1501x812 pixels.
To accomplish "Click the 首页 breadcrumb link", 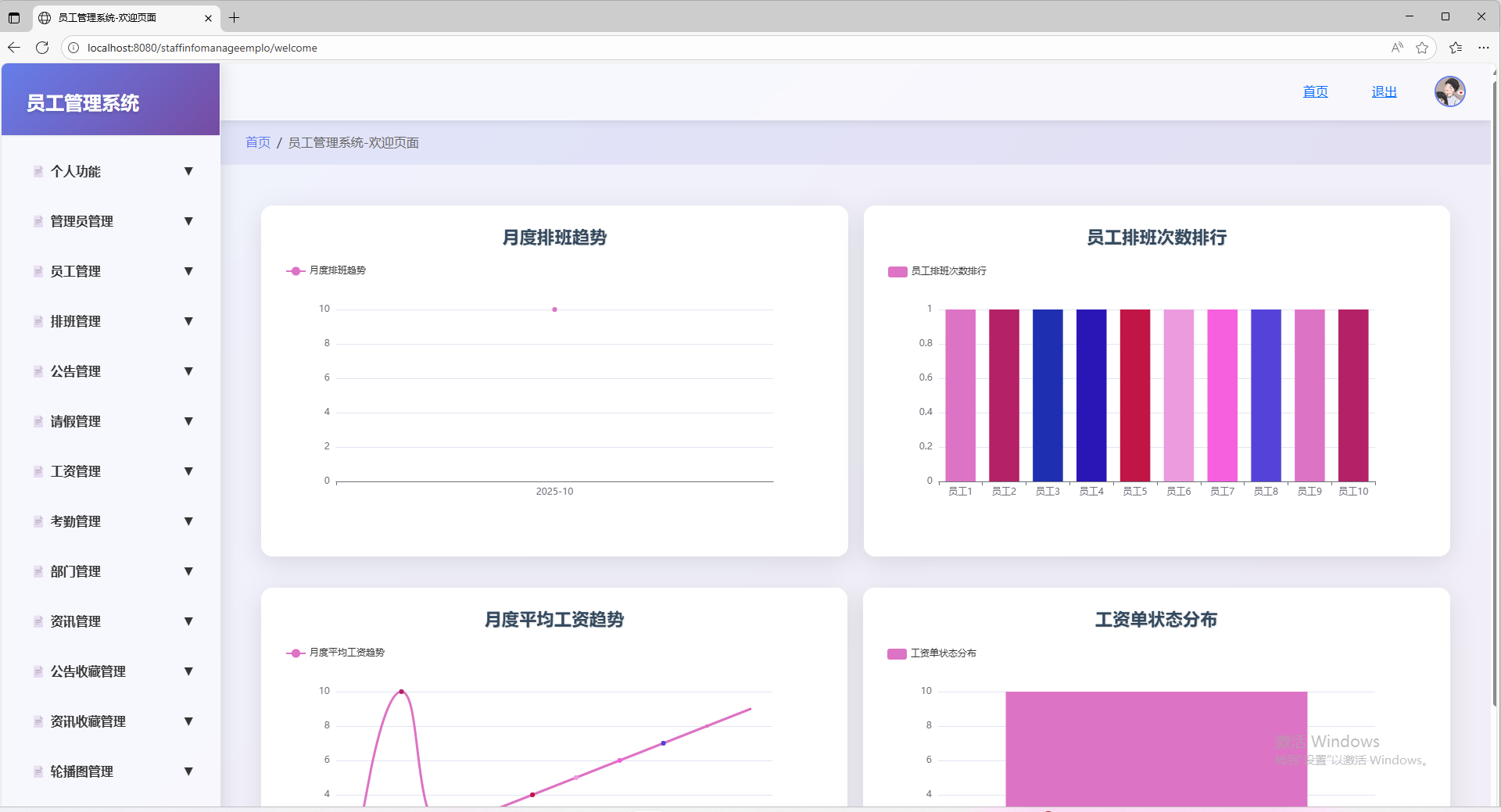I will [x=257, y=142].
